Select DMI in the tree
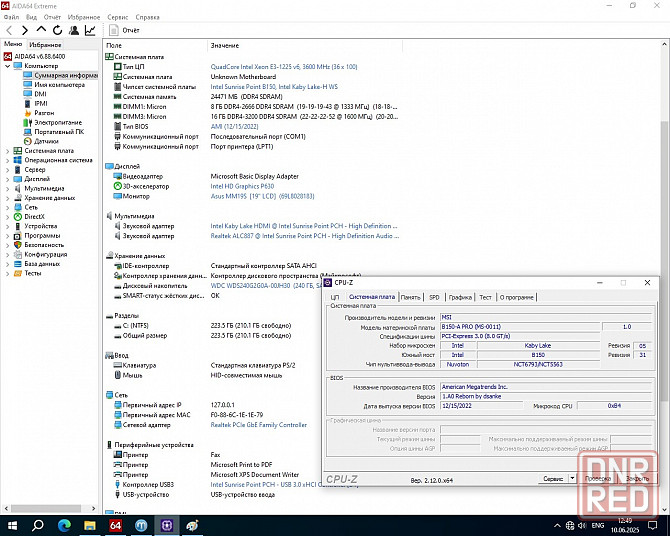This screenshot has height=536, width=670. 41,94
